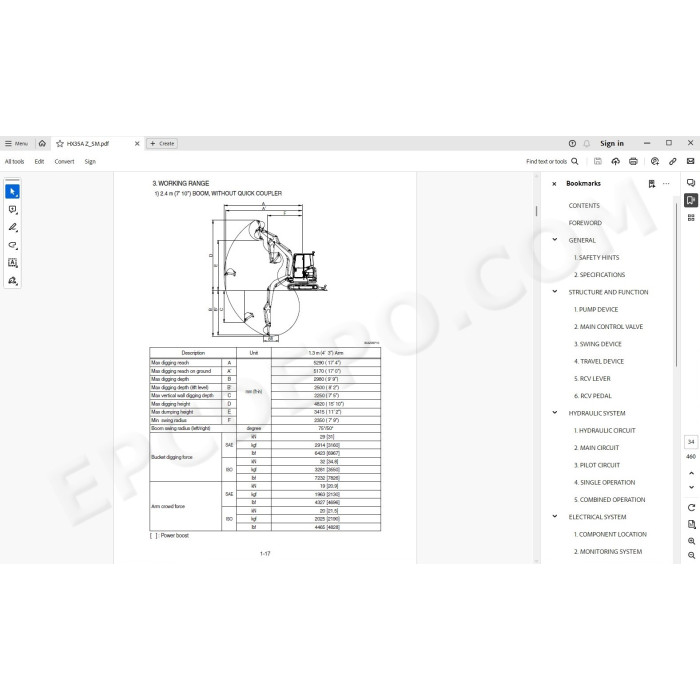Screen dimensions: 700x700
Task: Collapse HYDRAULIC SYSTEM section
Action: (x=554, y=412)
